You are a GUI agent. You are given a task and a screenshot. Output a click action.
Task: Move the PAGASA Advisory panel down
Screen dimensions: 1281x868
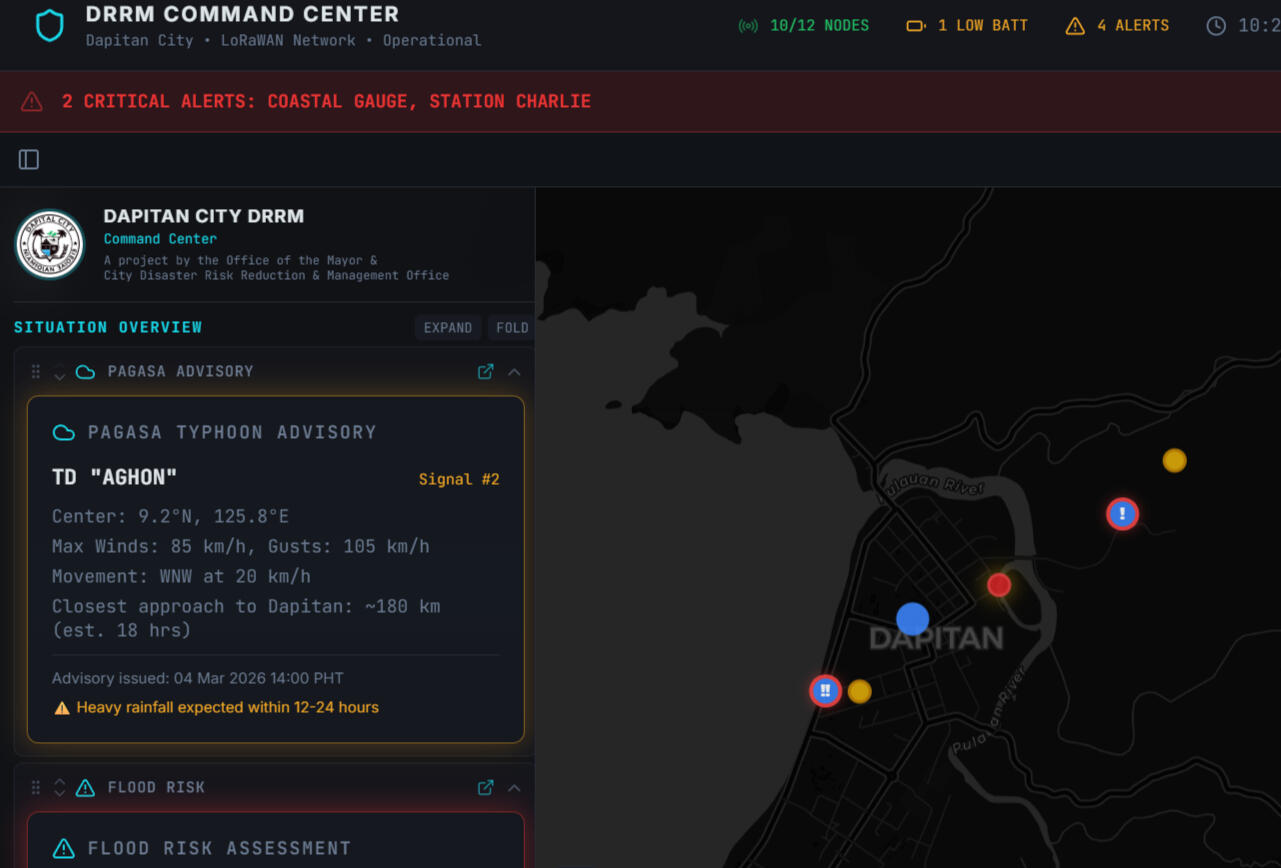[60, 378]
